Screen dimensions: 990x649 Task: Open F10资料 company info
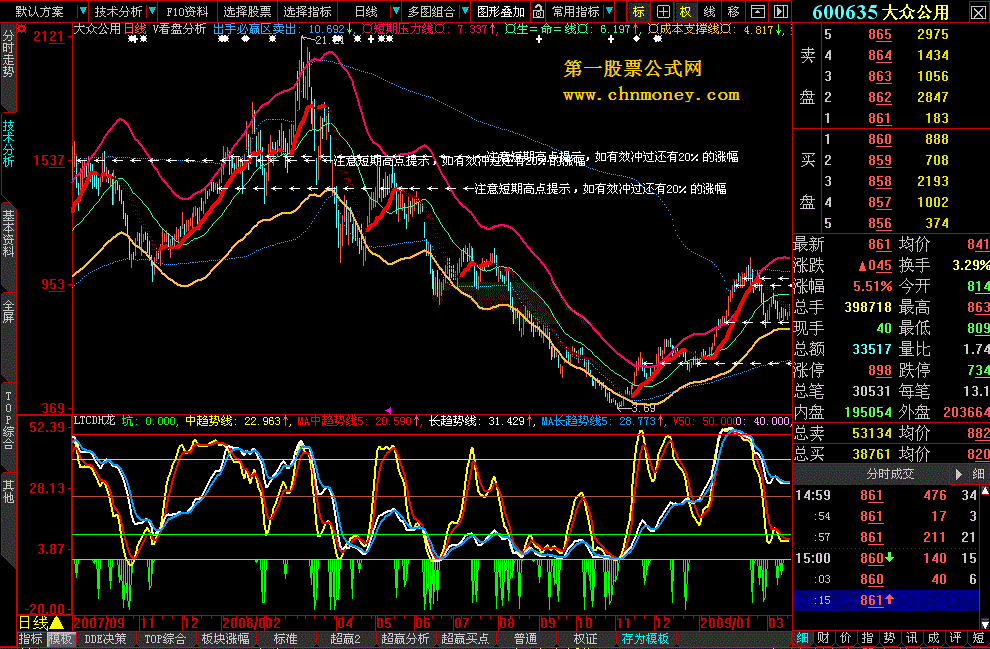point(188,11)
